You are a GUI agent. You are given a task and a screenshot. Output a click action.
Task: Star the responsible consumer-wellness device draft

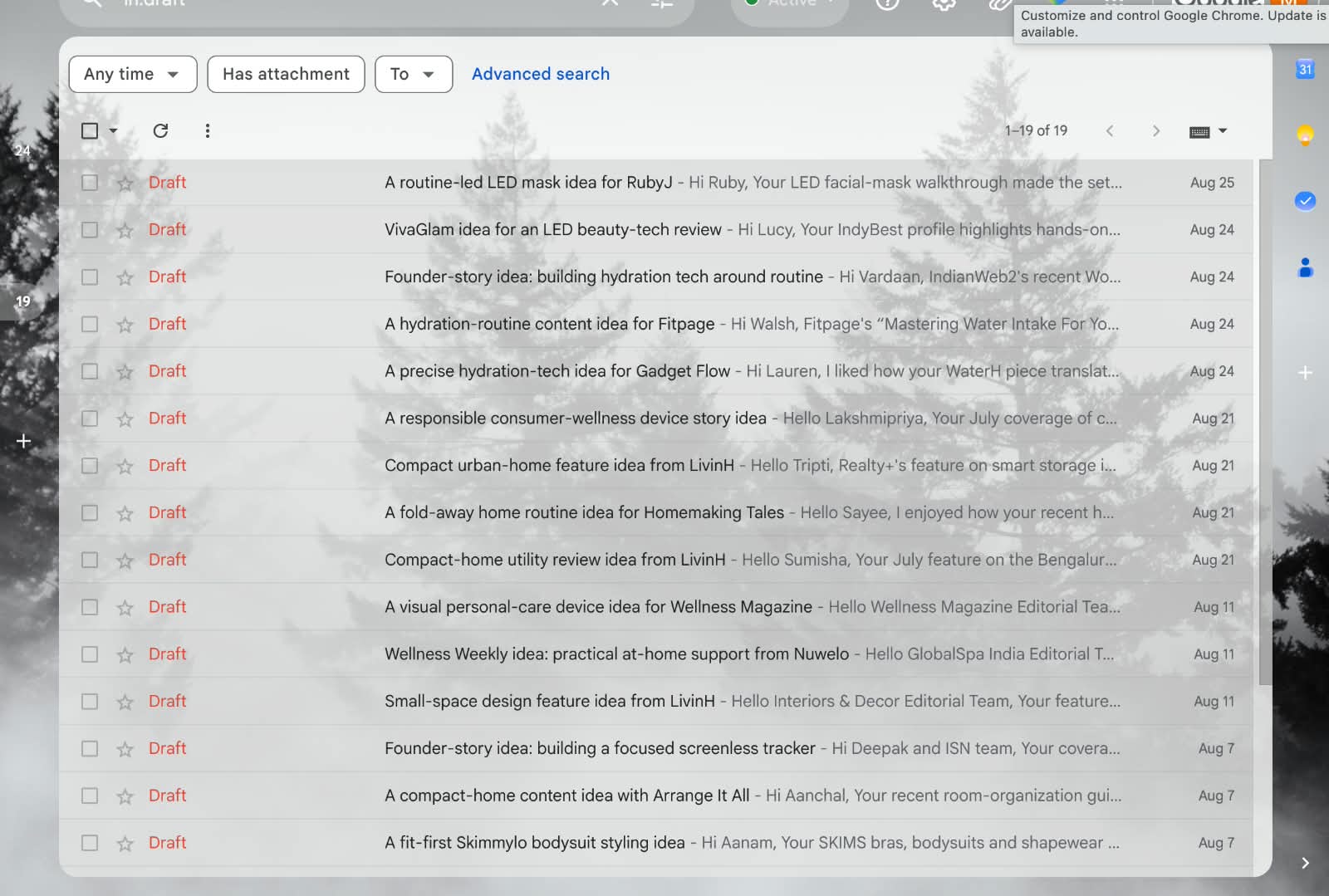click(125, 419)
